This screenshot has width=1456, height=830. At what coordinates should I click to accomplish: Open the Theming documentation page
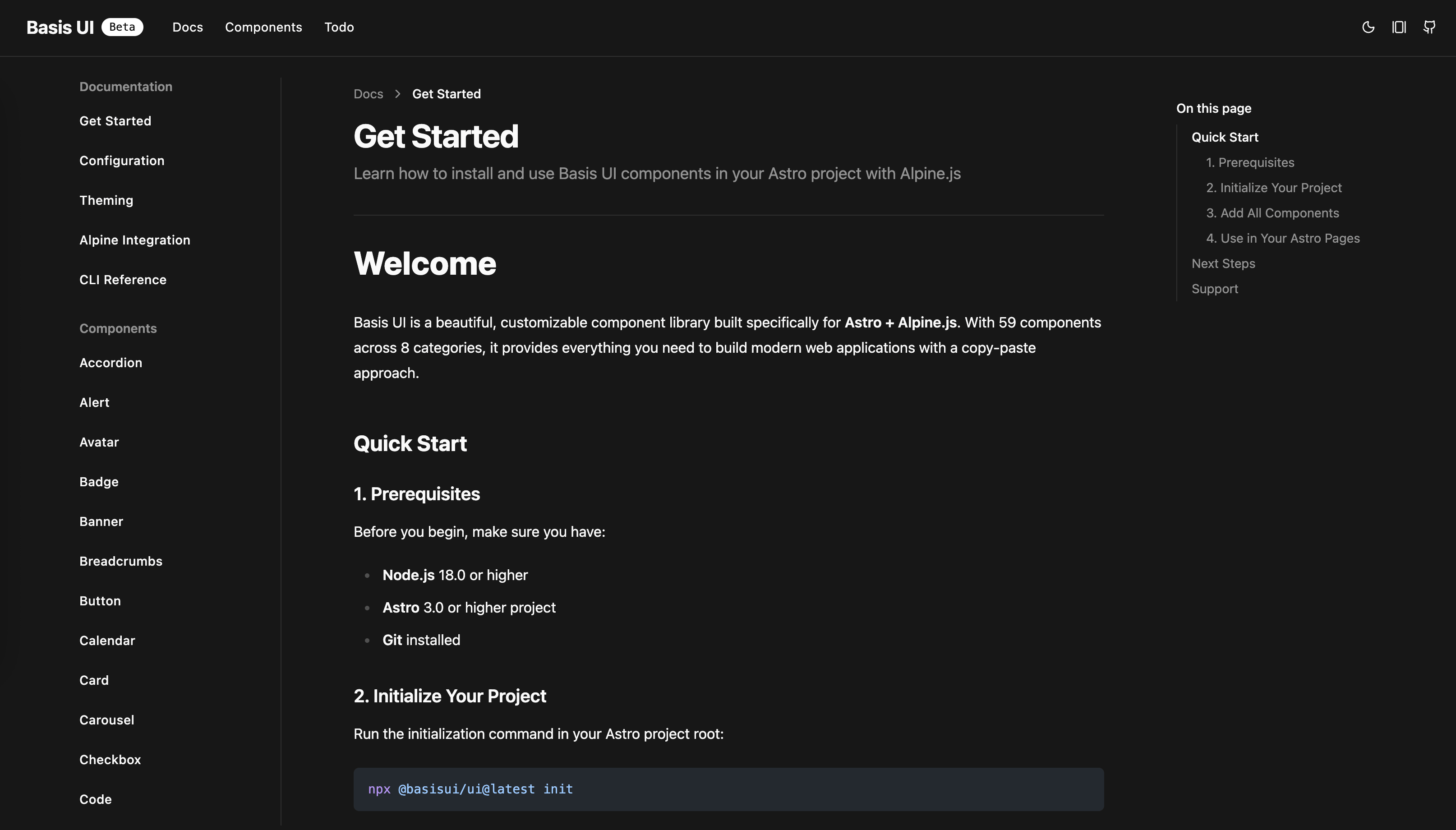point(106,200)
